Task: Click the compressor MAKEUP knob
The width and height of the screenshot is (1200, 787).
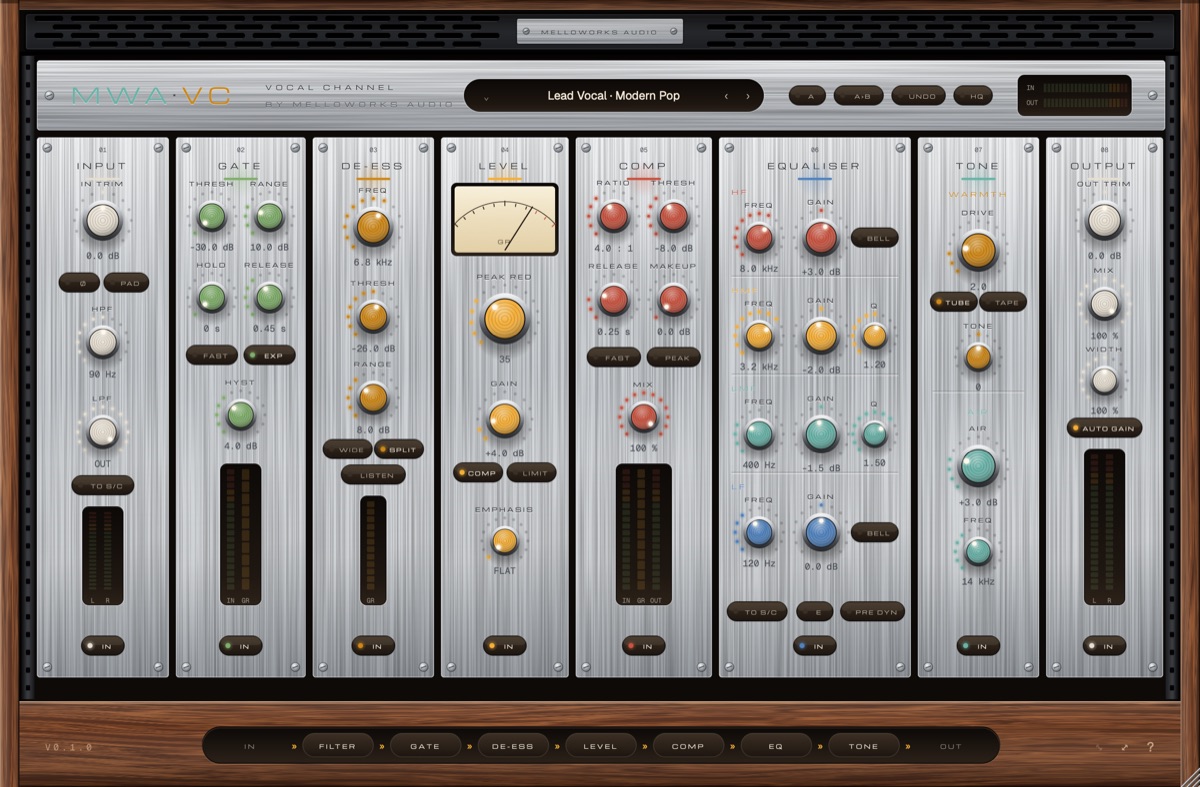Action: pyautogui.click(x=673, y=299)
